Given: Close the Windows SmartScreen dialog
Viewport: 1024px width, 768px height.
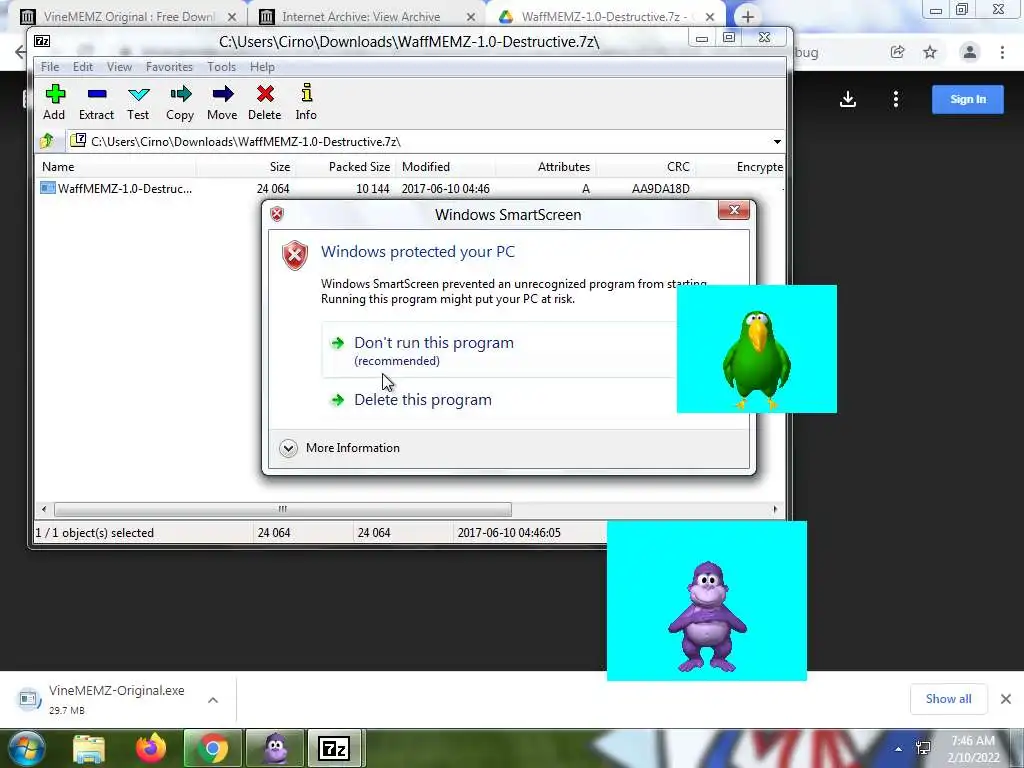Looking at the screenshot, I should click(733, 210).
